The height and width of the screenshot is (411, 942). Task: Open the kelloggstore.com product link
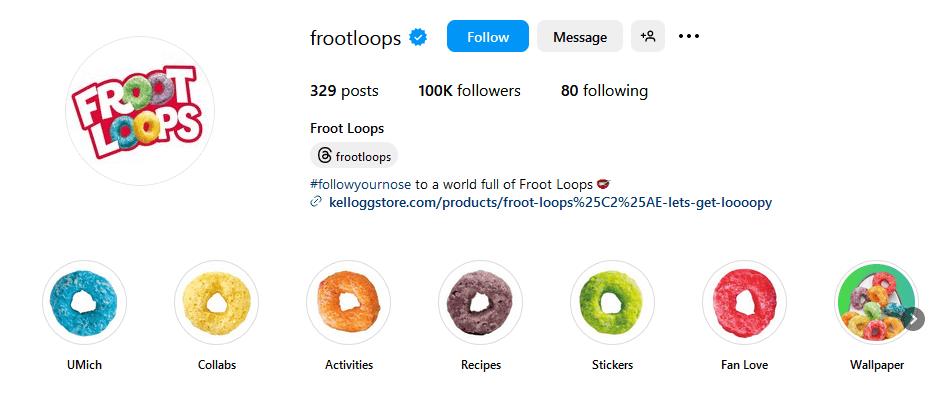(550, 202)
